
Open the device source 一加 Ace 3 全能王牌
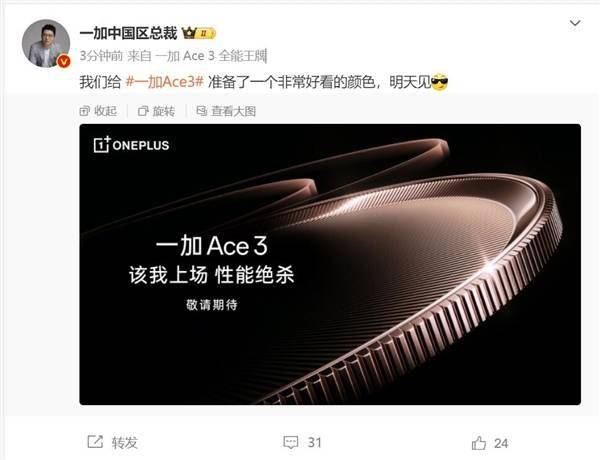pyautogui.click(x=211, y=56)
